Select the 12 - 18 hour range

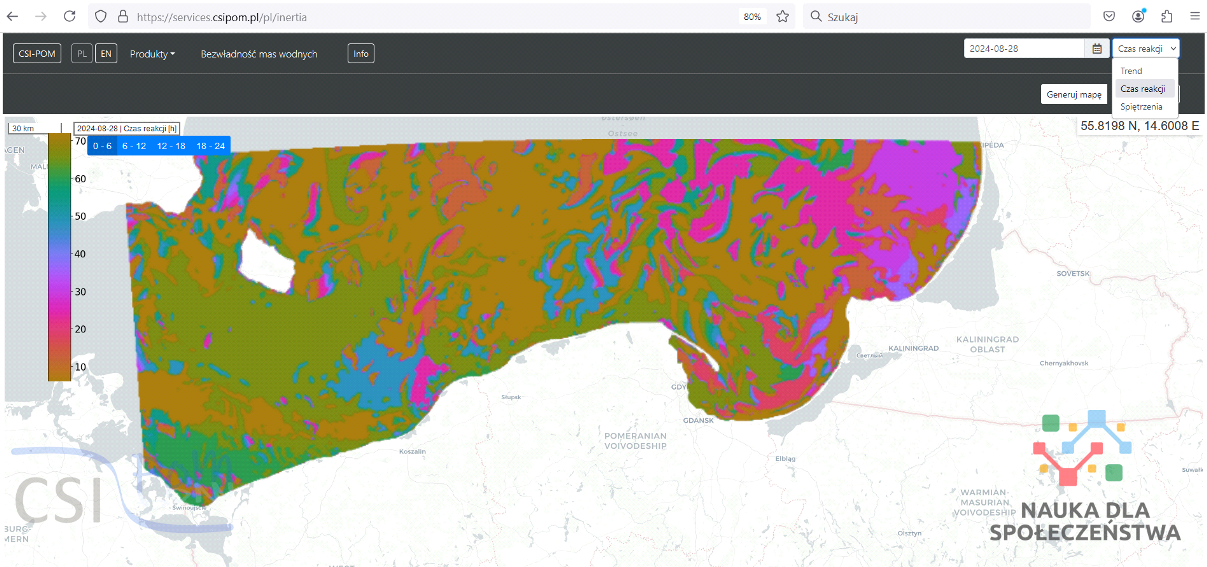[x=171, y=146]
